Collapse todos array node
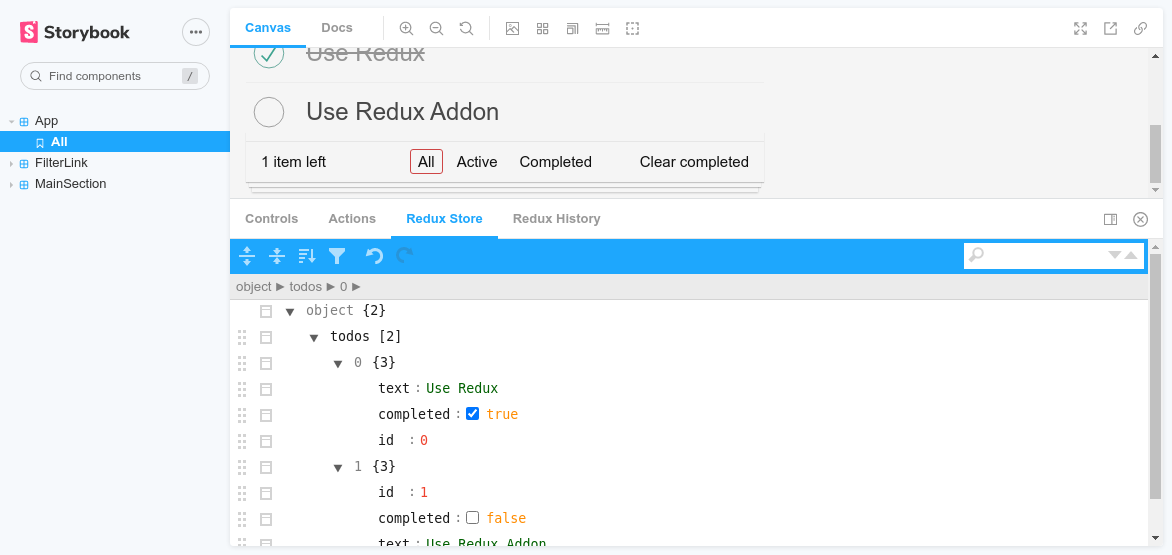 [x=315, y=338]
